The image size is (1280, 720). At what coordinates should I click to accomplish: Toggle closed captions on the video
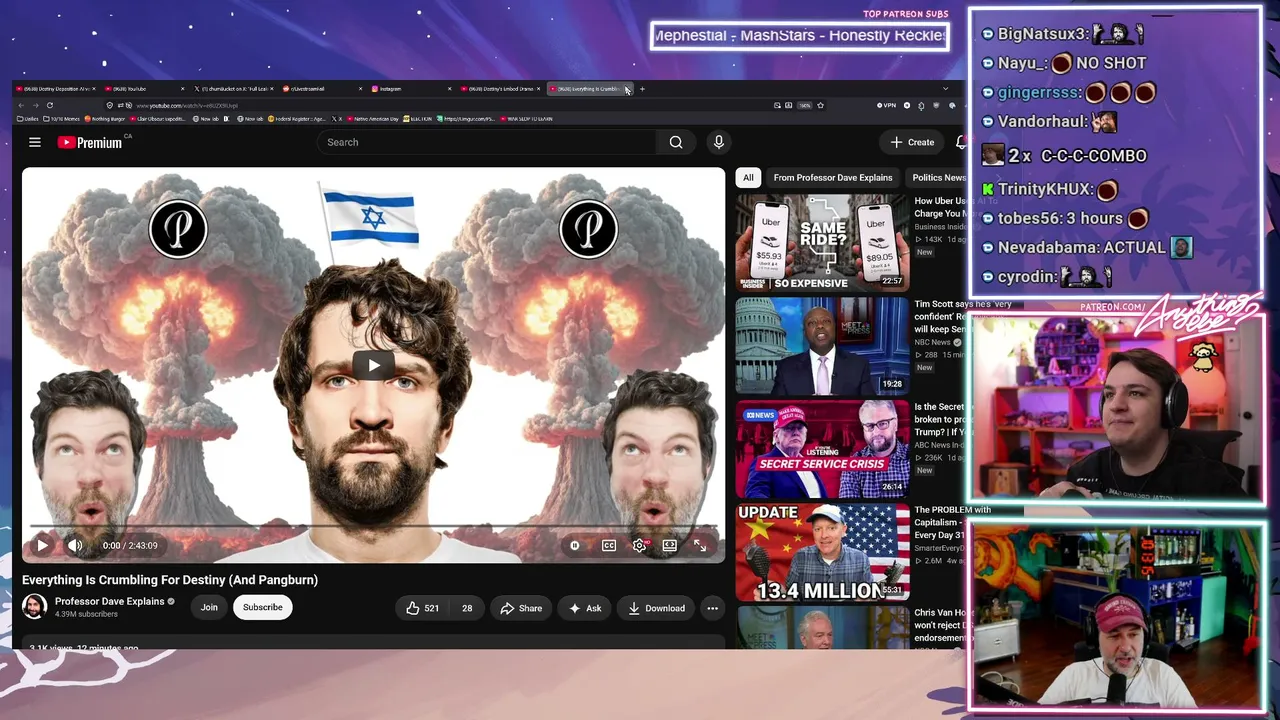(x=608, y=545)
